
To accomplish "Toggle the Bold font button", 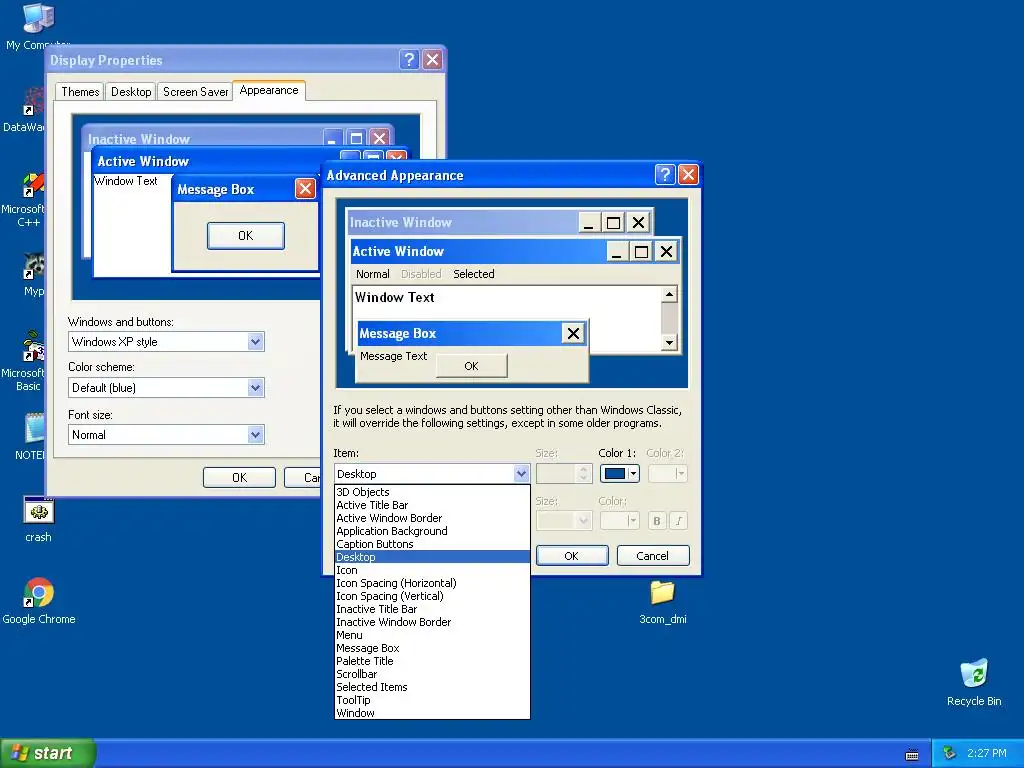I will pyautogui.click(x=657, y=520).
